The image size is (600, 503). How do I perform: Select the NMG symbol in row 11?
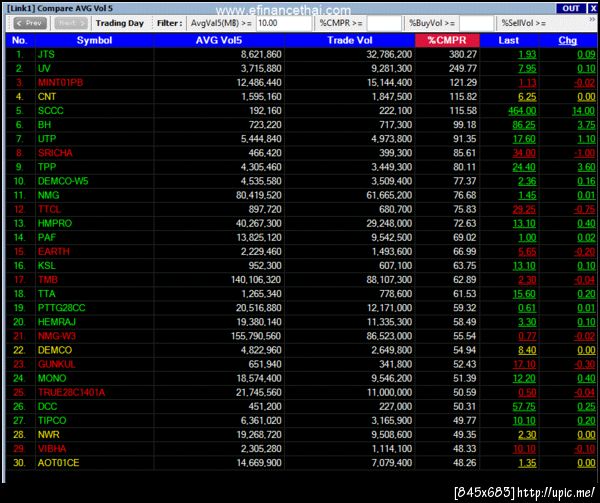click(48, 195)
